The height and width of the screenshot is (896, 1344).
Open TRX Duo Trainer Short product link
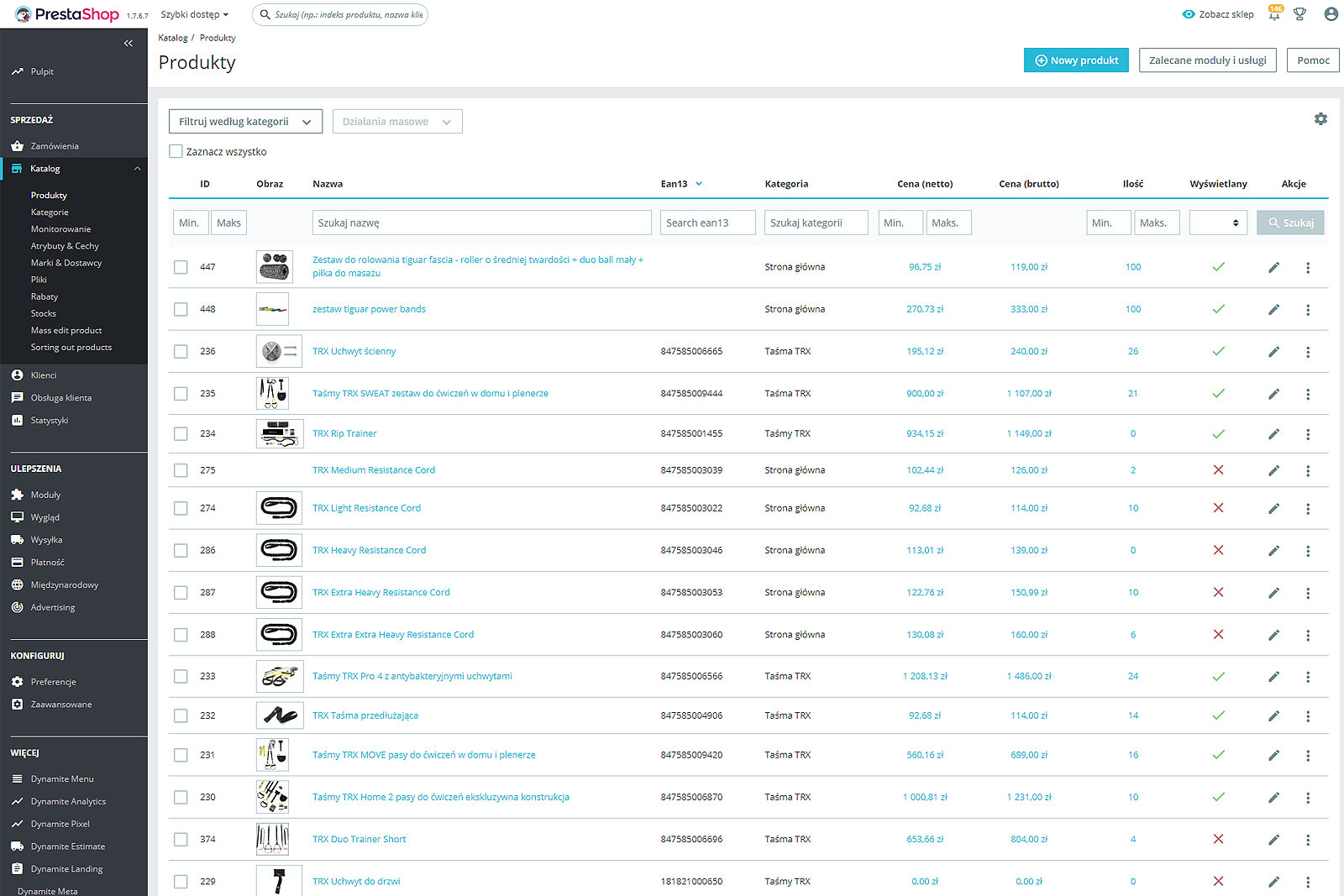pyautogui.click(x=359, y=840)
